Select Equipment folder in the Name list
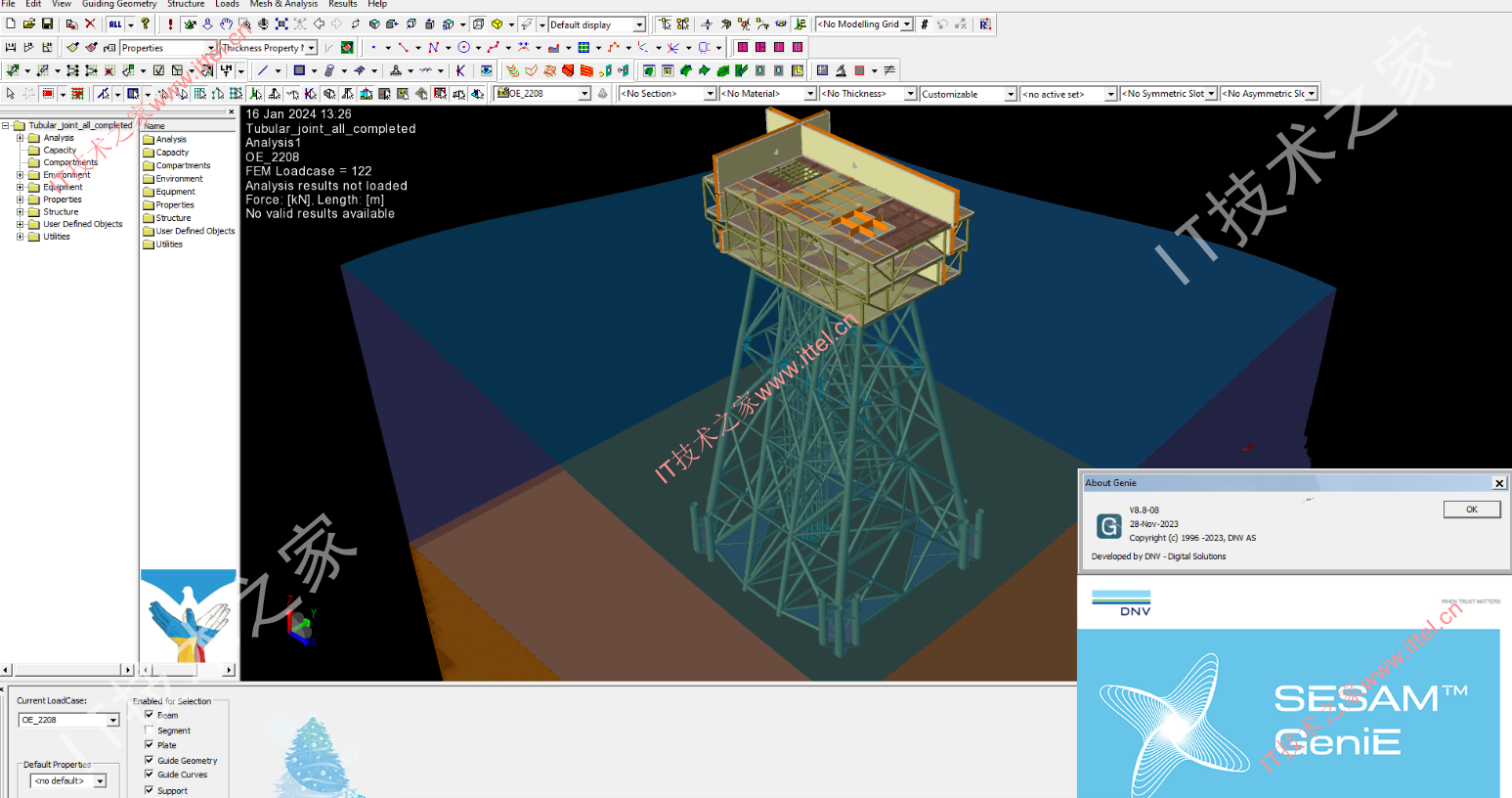The width and height of the screenshot is (1512, 798). (x=175, y=192)
